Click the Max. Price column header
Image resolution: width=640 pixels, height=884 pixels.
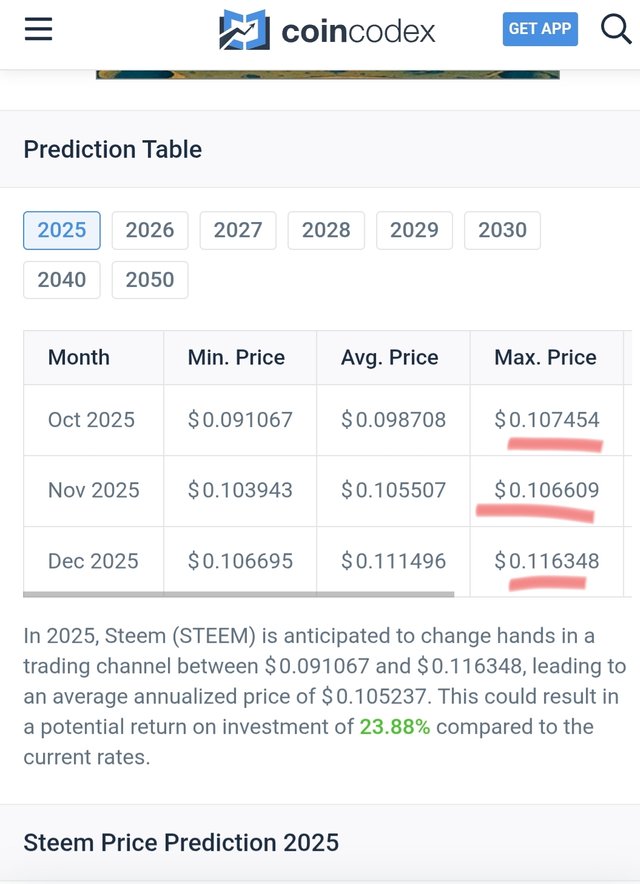[x=545, y=358]
